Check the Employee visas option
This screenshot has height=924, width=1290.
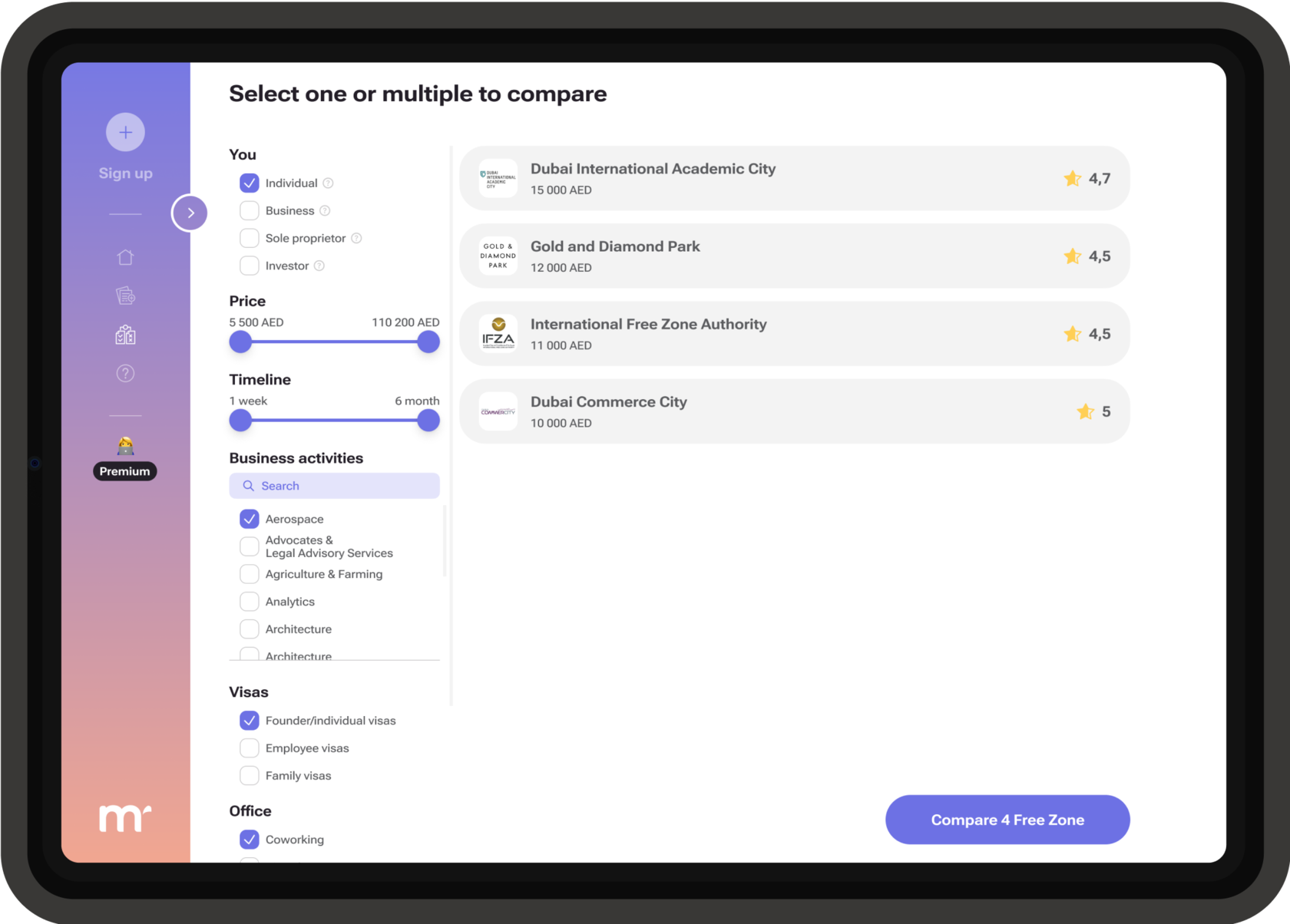(x=250, y=748)
